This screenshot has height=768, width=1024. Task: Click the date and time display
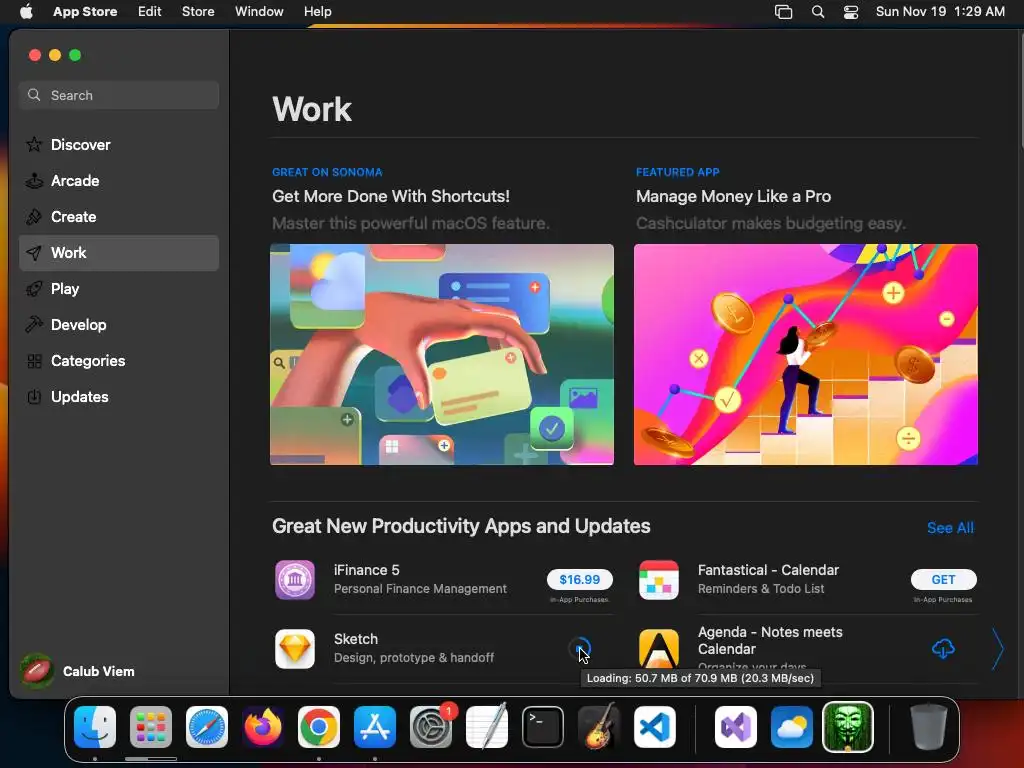[940, 12]
